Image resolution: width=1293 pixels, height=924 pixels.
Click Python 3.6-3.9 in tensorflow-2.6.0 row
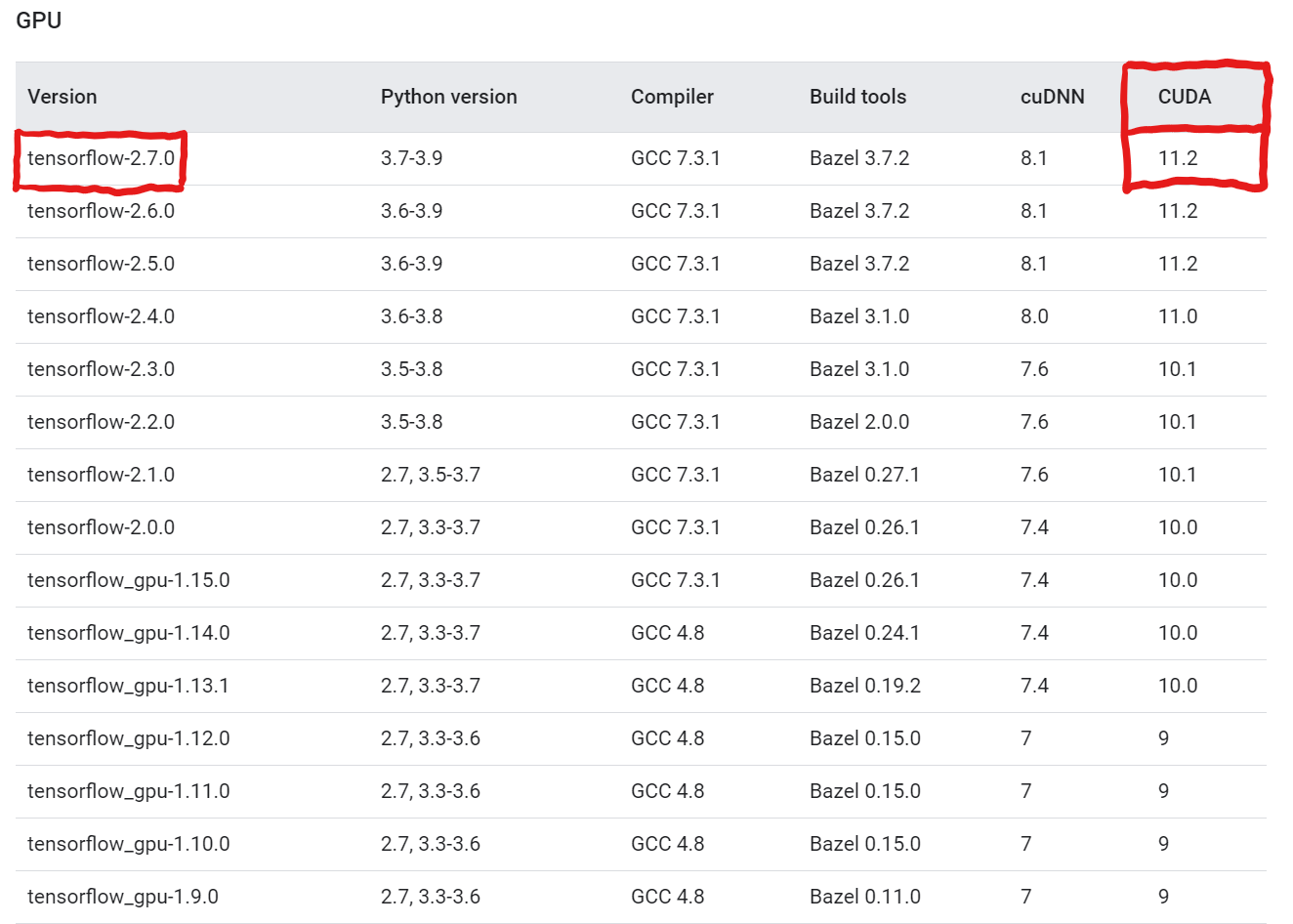pyautogui.click(x=412, y=211)
